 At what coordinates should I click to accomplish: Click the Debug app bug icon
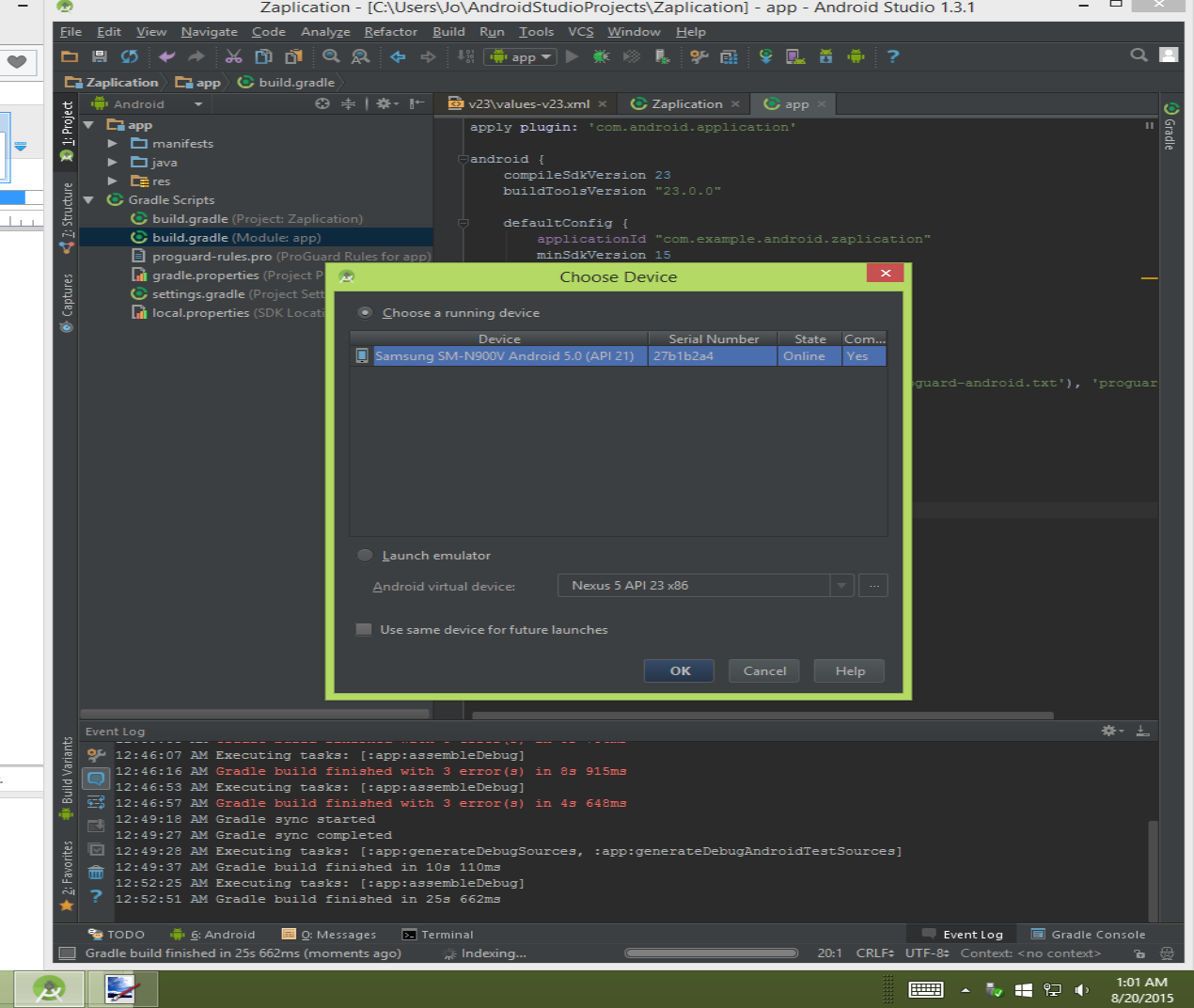(x=601, y=56)
